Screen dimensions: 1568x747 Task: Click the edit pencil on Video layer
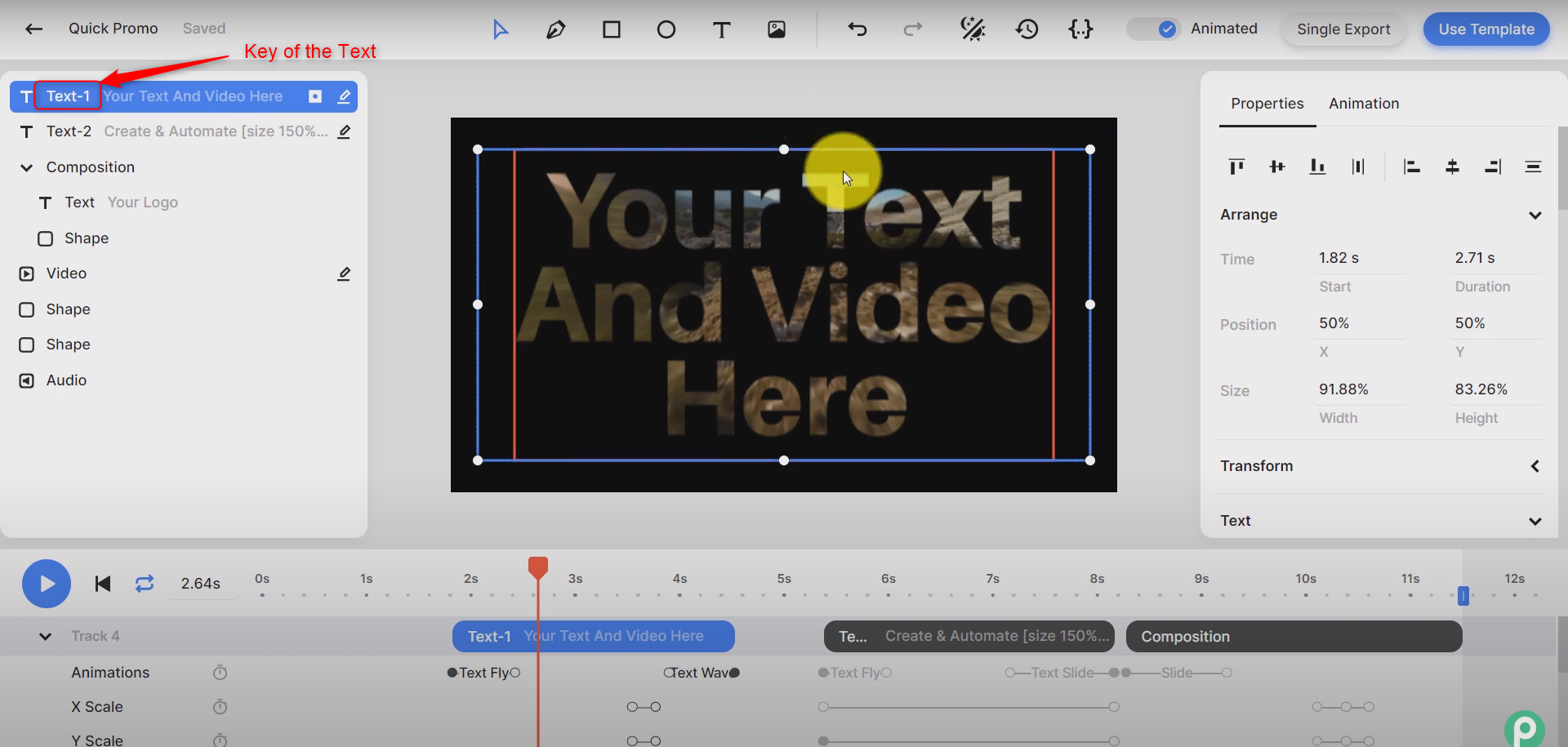[344, 273]
